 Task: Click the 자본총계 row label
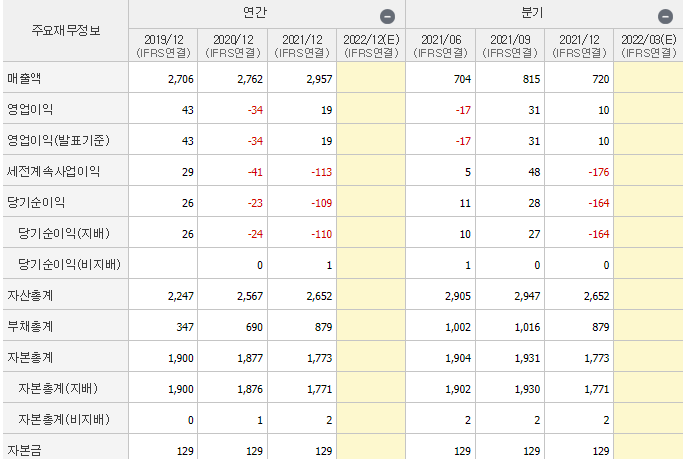[30, 357]
